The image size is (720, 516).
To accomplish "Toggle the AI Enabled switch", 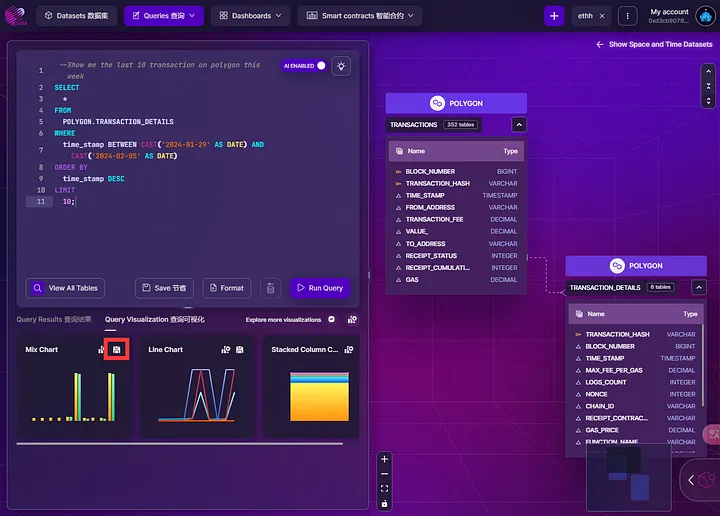I will (x=319, y=65).
